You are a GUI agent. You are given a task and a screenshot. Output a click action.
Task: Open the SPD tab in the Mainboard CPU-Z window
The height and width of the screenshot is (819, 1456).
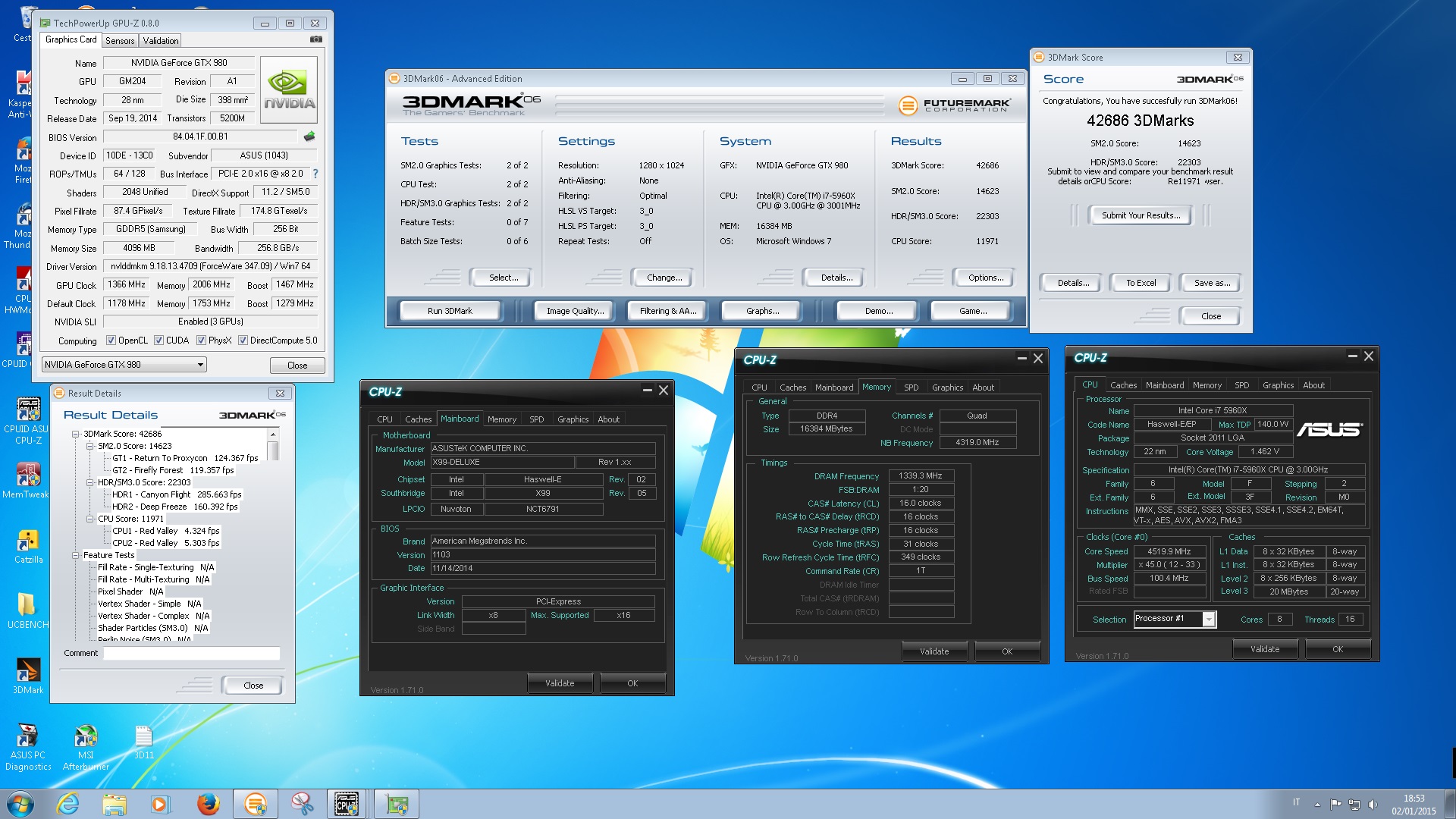pos(537,419)
